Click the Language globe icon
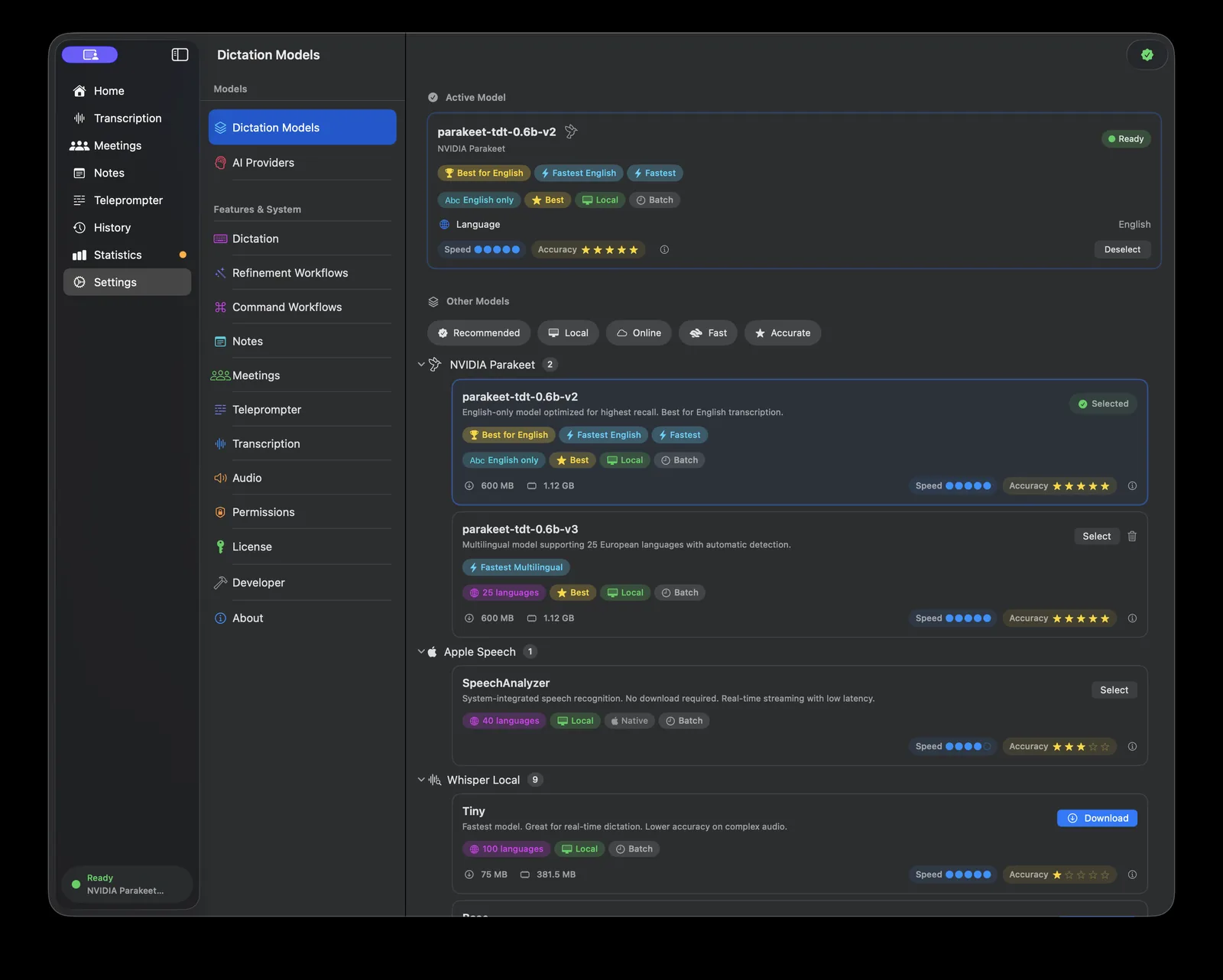Screen dimensions: 1223x980 tap(444, 225)
